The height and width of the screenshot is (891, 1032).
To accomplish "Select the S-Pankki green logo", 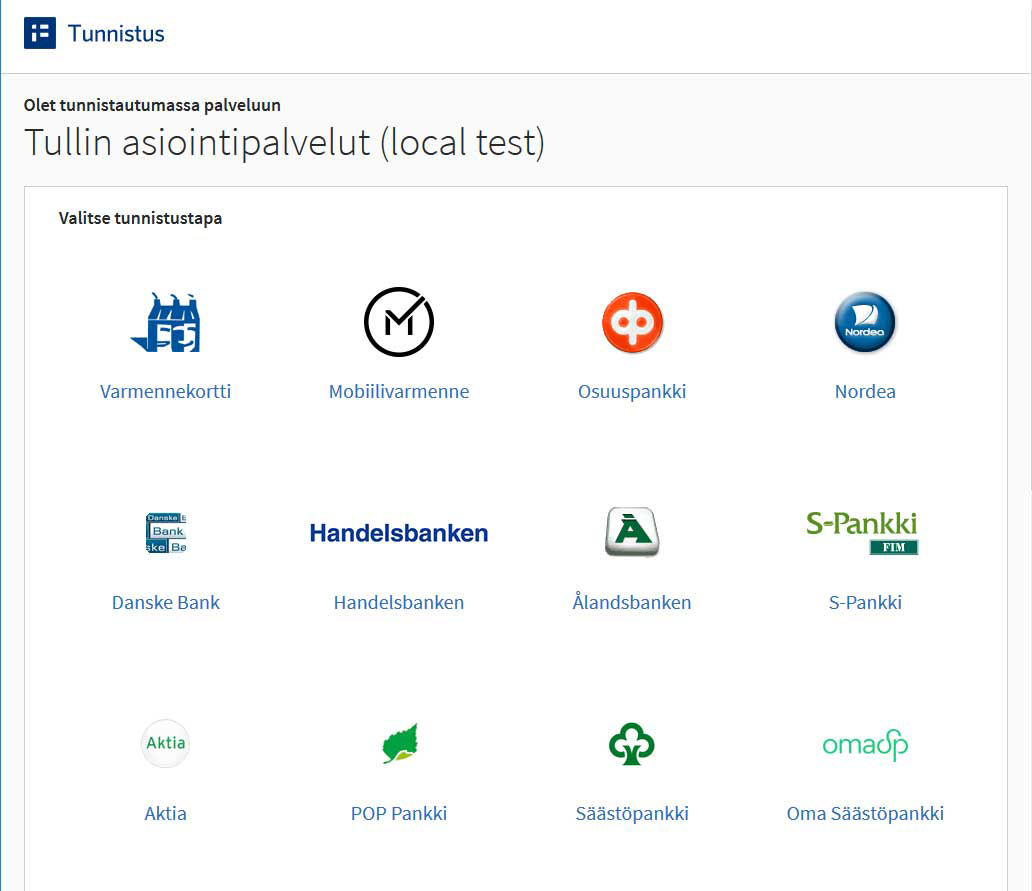I will (862, 532).
